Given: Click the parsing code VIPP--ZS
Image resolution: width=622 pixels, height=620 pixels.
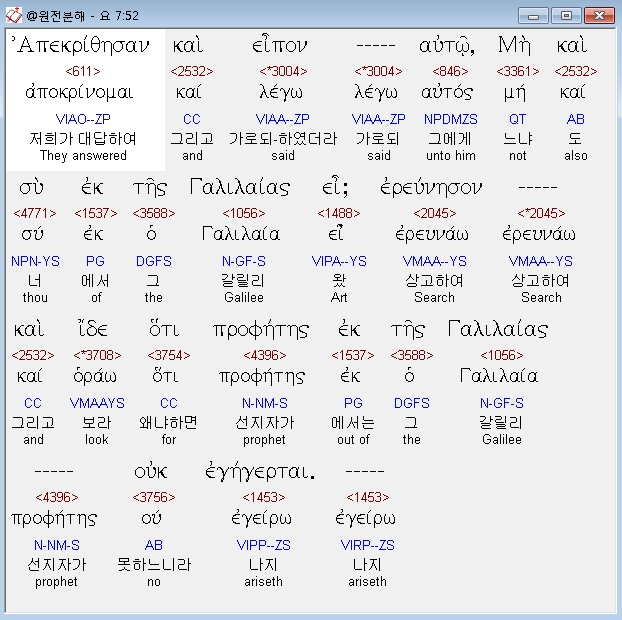Looking at the screenshot, I should (264, 545).
